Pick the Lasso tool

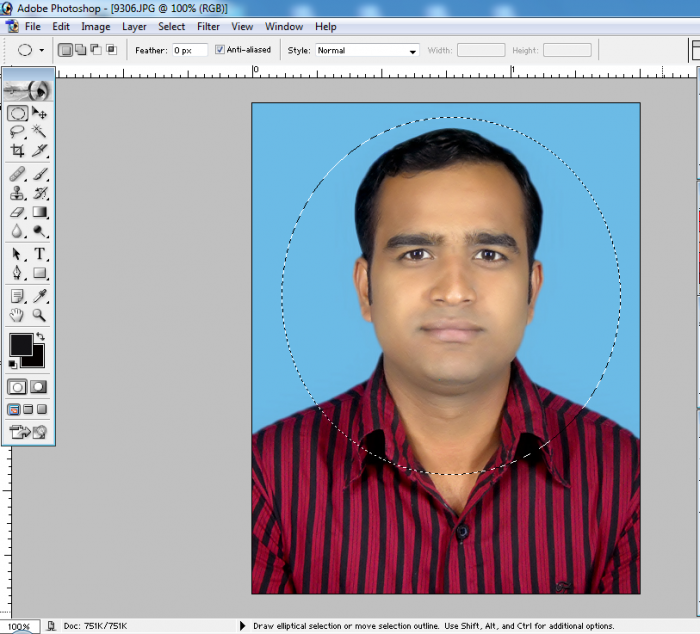click(17, 131)
